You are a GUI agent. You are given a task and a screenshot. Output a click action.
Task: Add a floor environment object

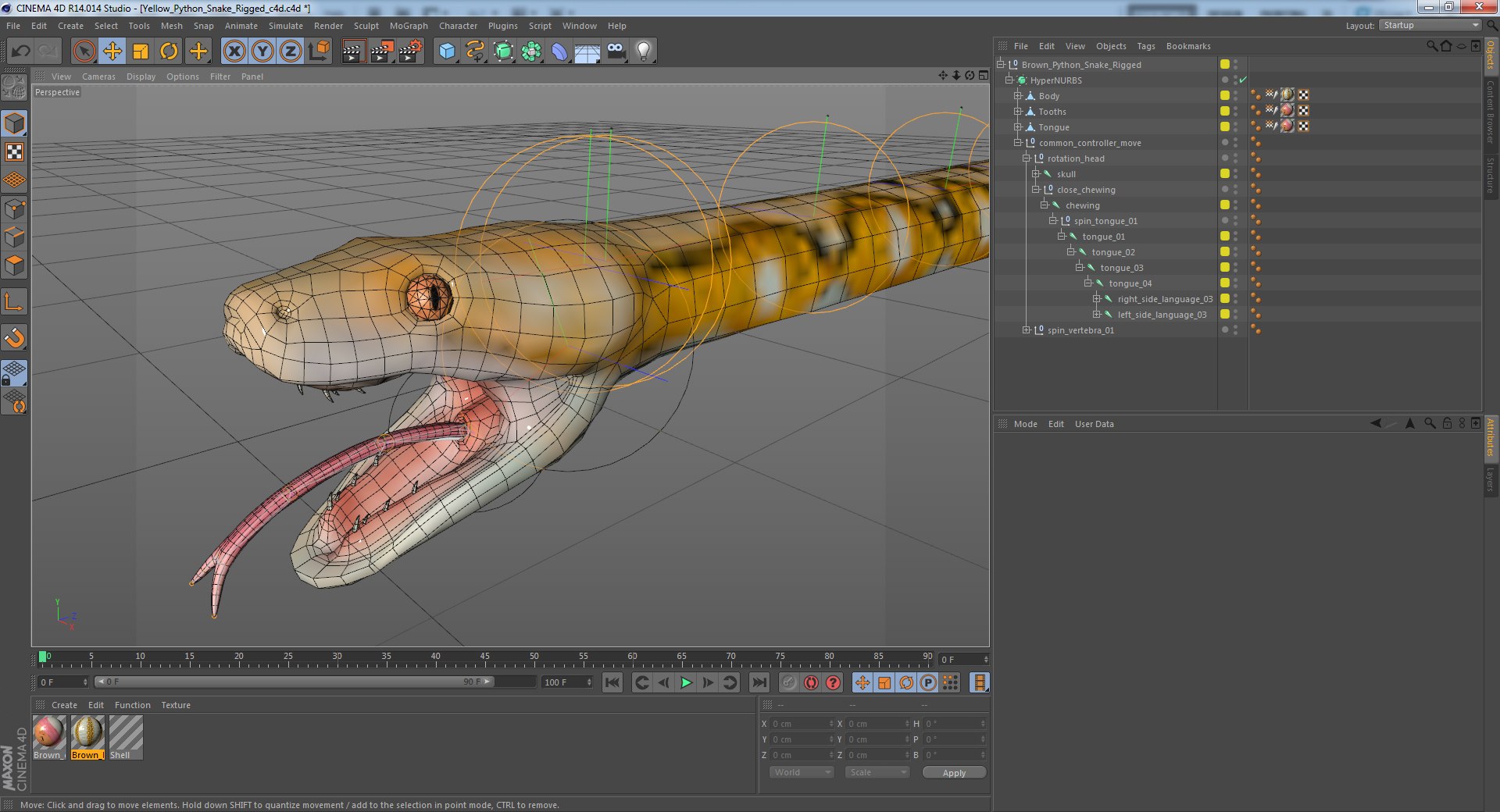click(x=587, y=52)
